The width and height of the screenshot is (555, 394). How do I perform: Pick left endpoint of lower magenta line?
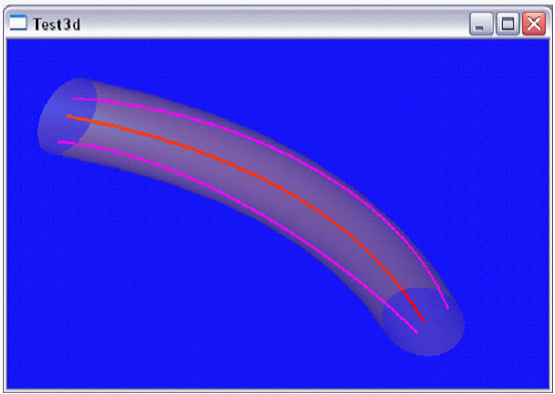coord(59,142)
